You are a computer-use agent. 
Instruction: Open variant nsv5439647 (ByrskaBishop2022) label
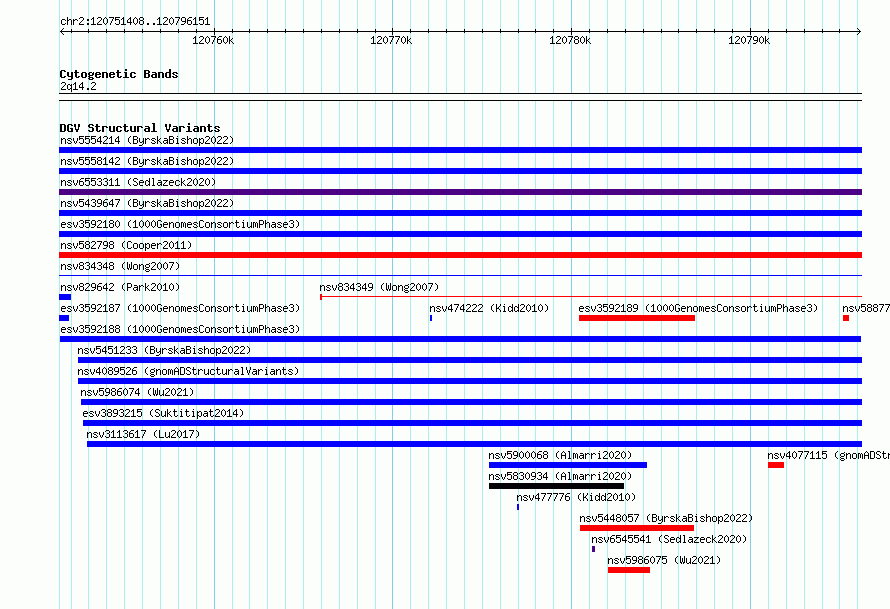click(147, 203)
